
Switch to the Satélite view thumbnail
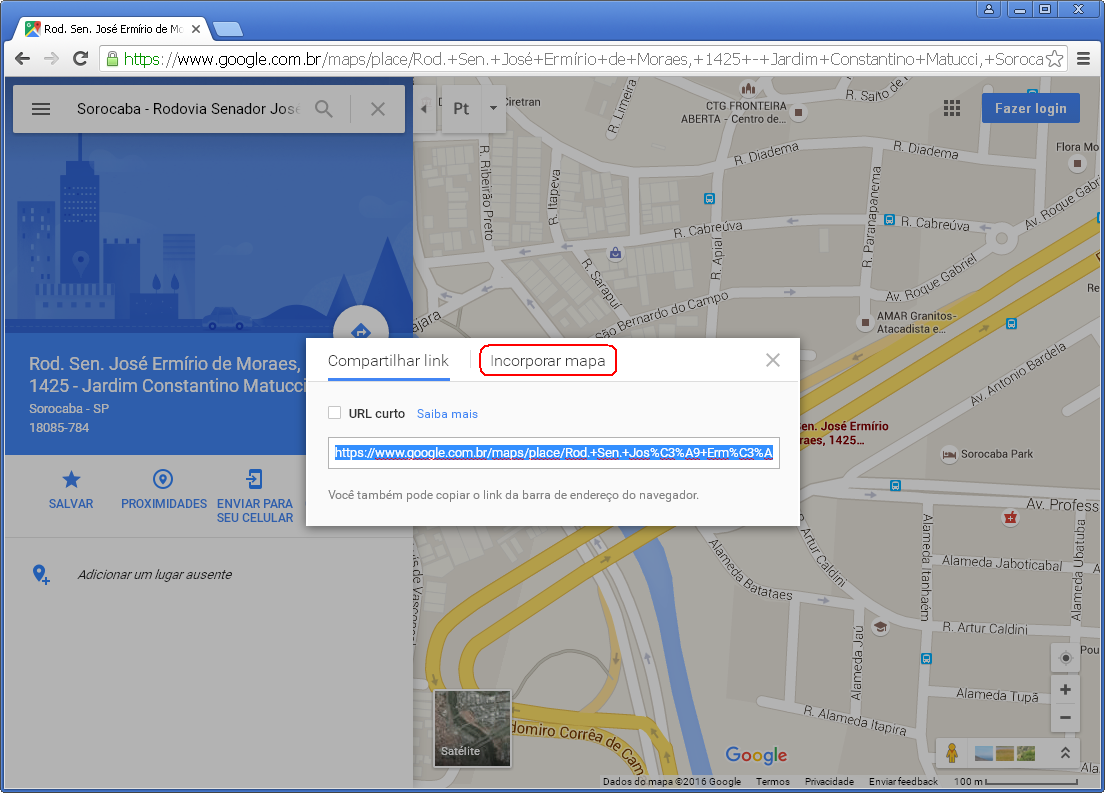click(472, 728)
